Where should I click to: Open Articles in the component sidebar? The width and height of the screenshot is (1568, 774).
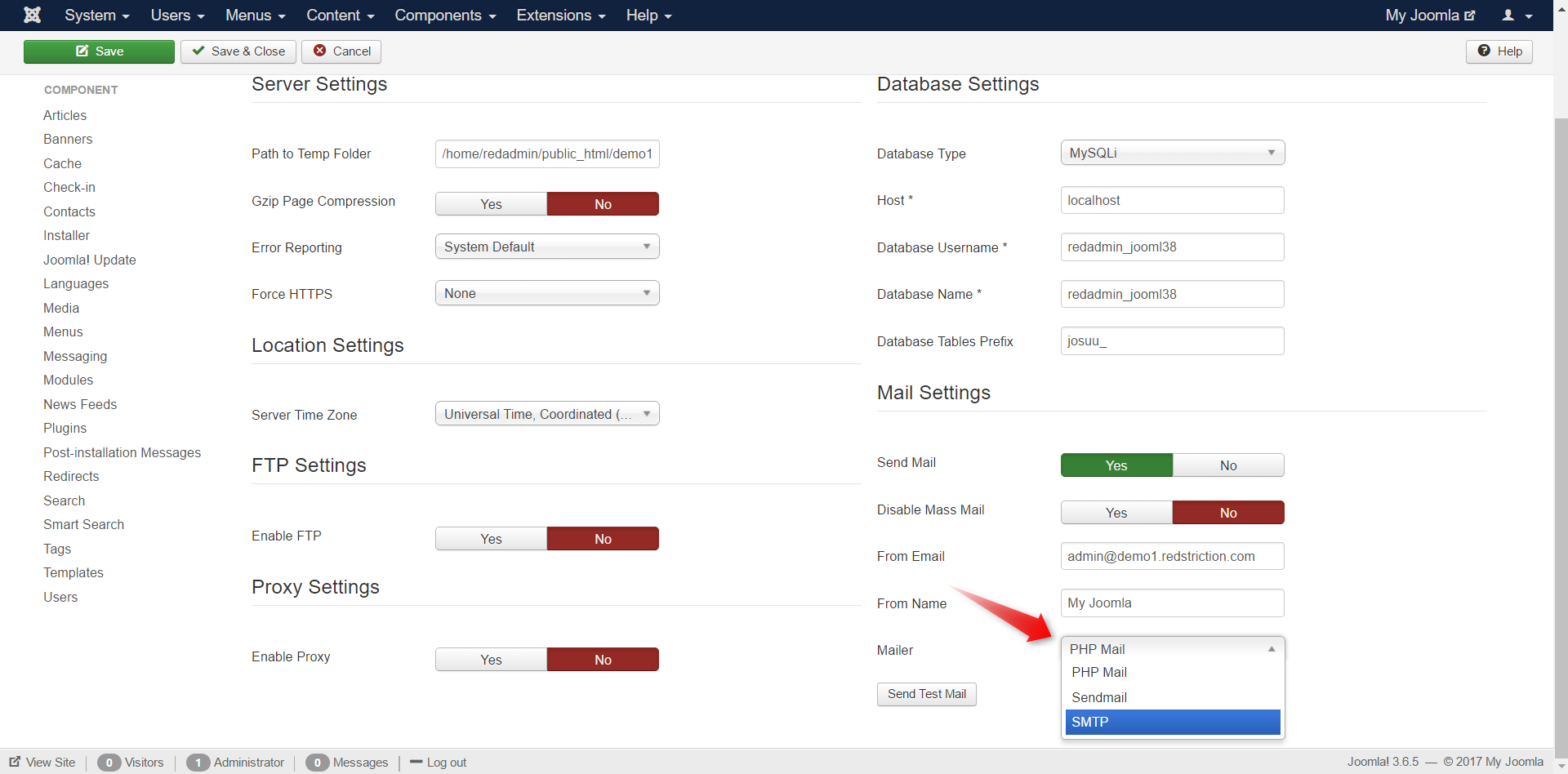[65, 115]
